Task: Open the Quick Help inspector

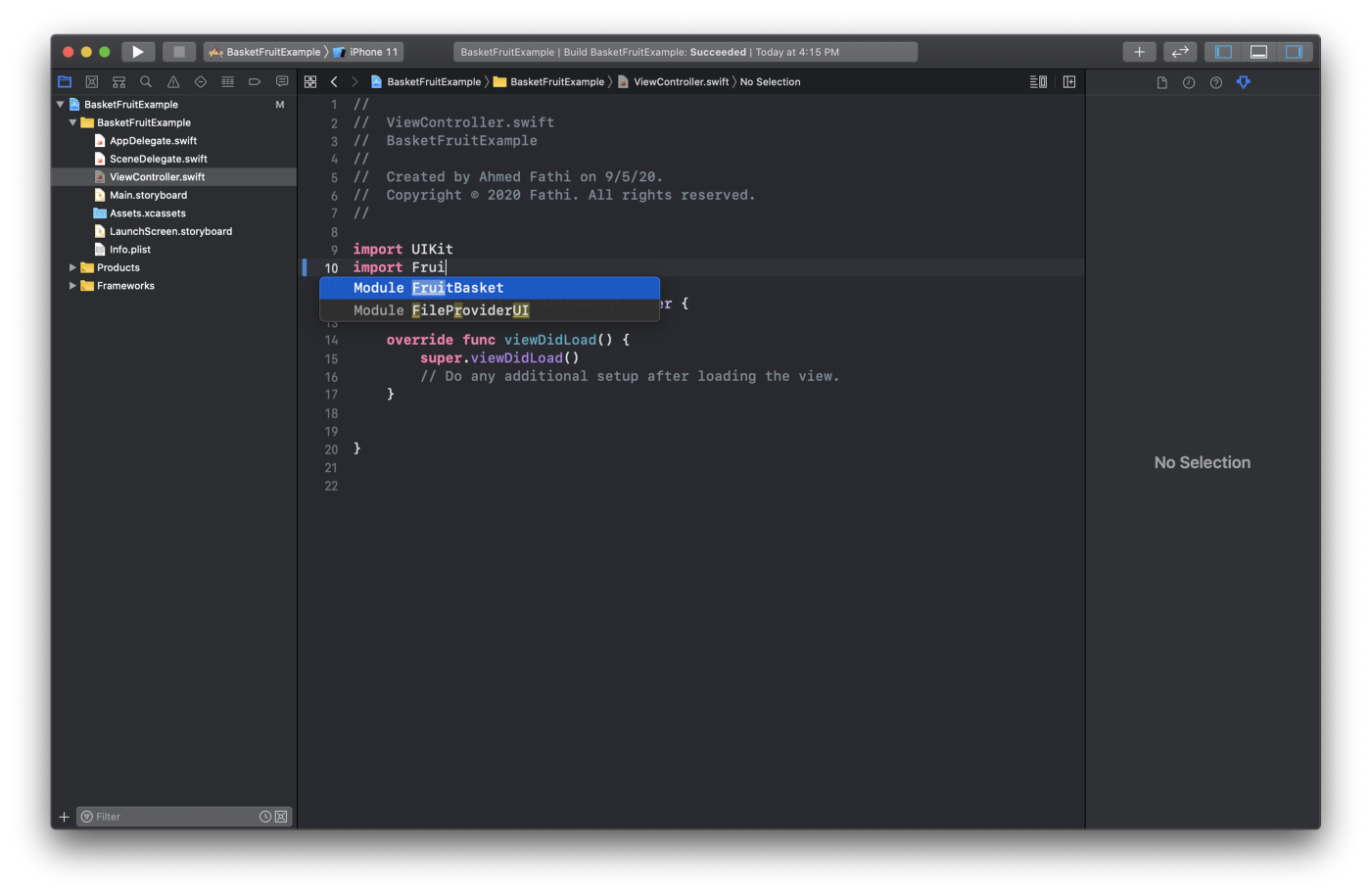Action: pos(1215,82)
